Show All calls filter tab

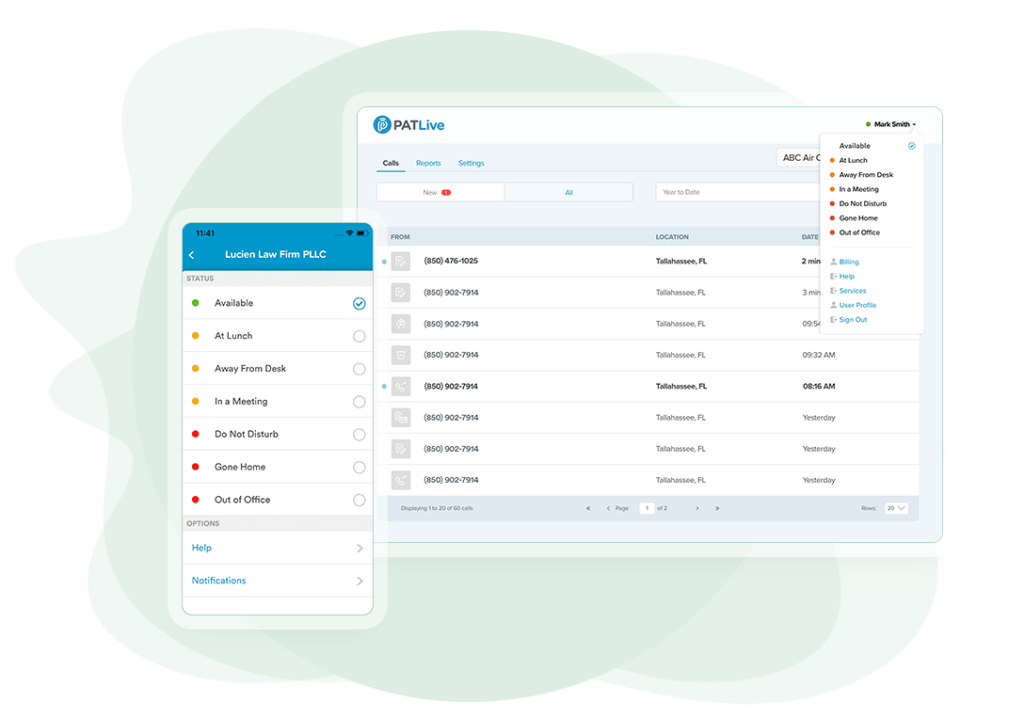[568, 192]
